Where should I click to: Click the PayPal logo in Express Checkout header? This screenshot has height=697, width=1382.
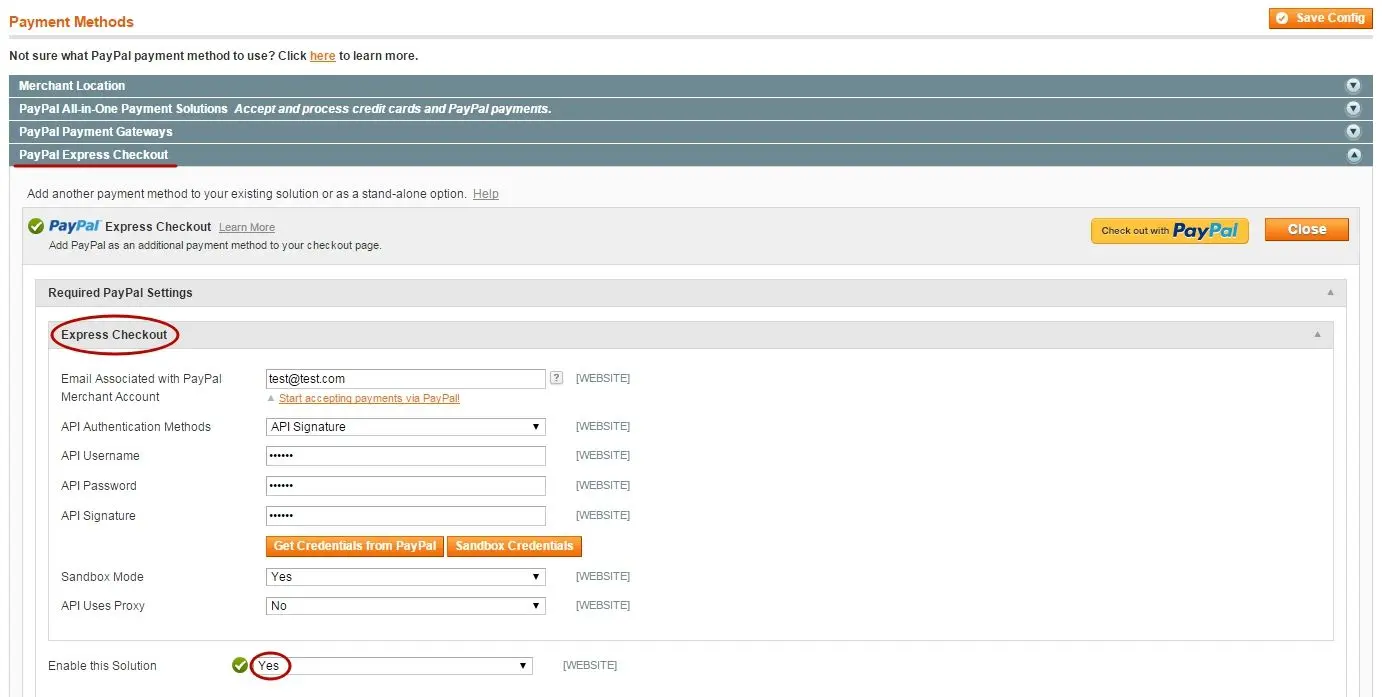tap(74, 227)
